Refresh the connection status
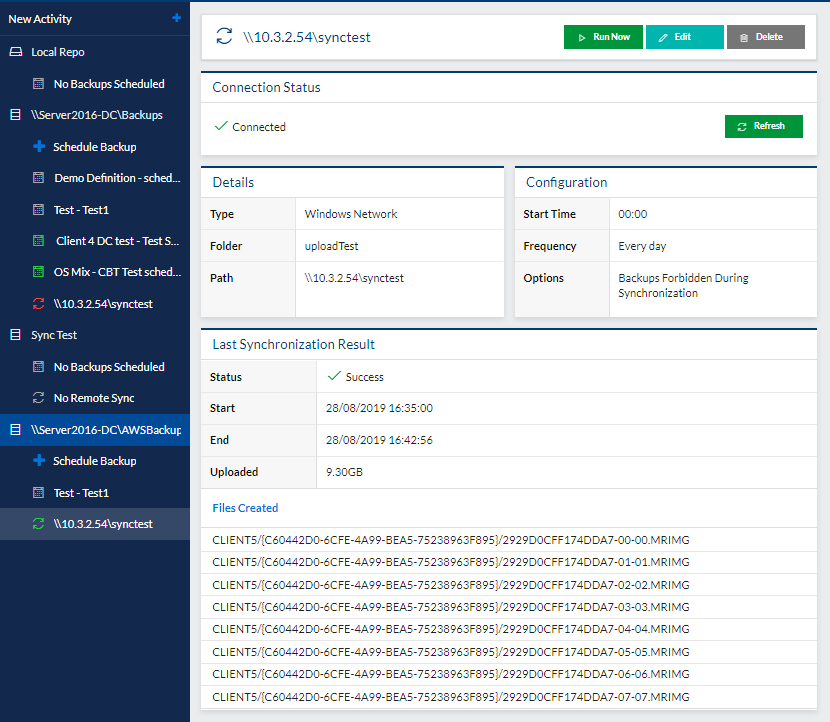The image size is (830, 722). click(x=763, y=127)
